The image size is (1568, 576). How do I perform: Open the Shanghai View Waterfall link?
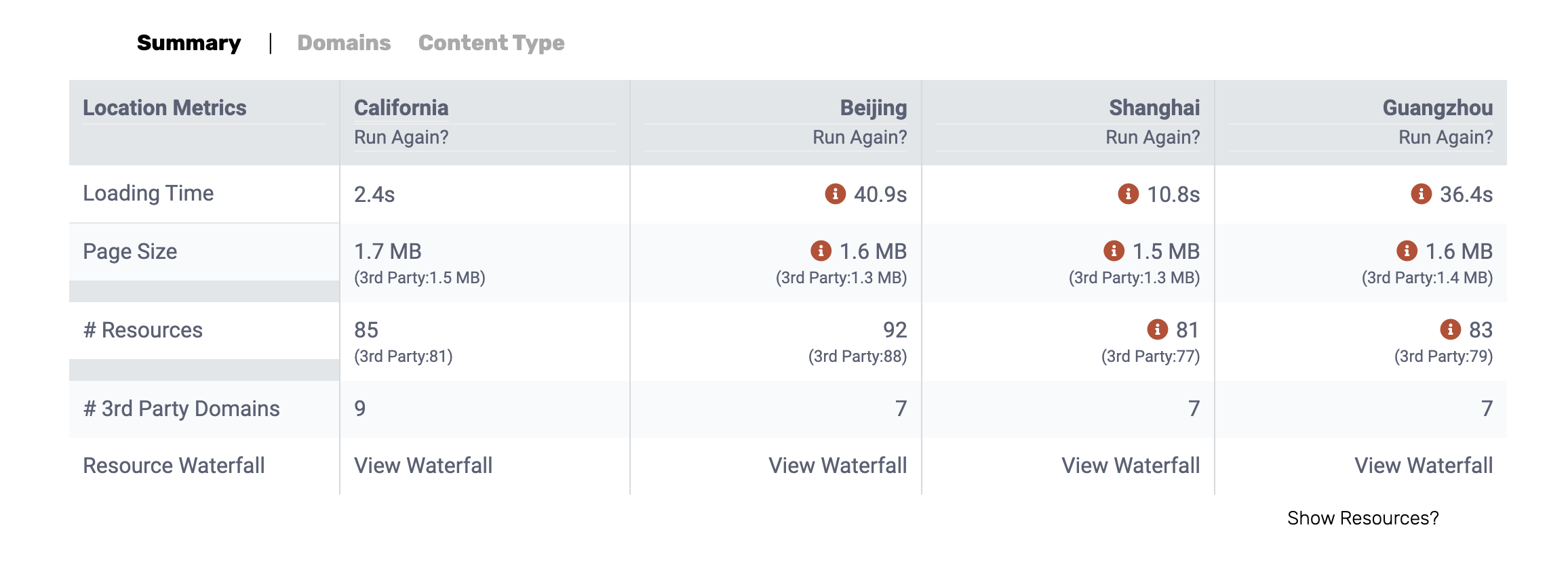1131,466
